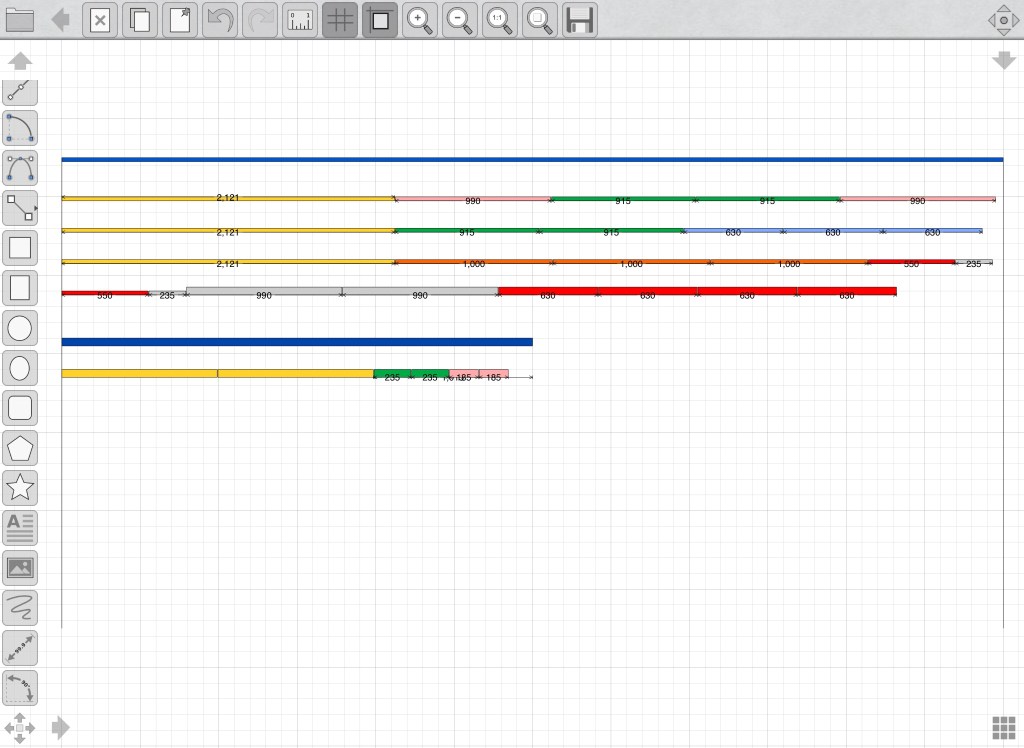The height and width of the screenshot is (748, 1024).
Task: Save the drawing with the floppy disk
Action: click(580, 20)
